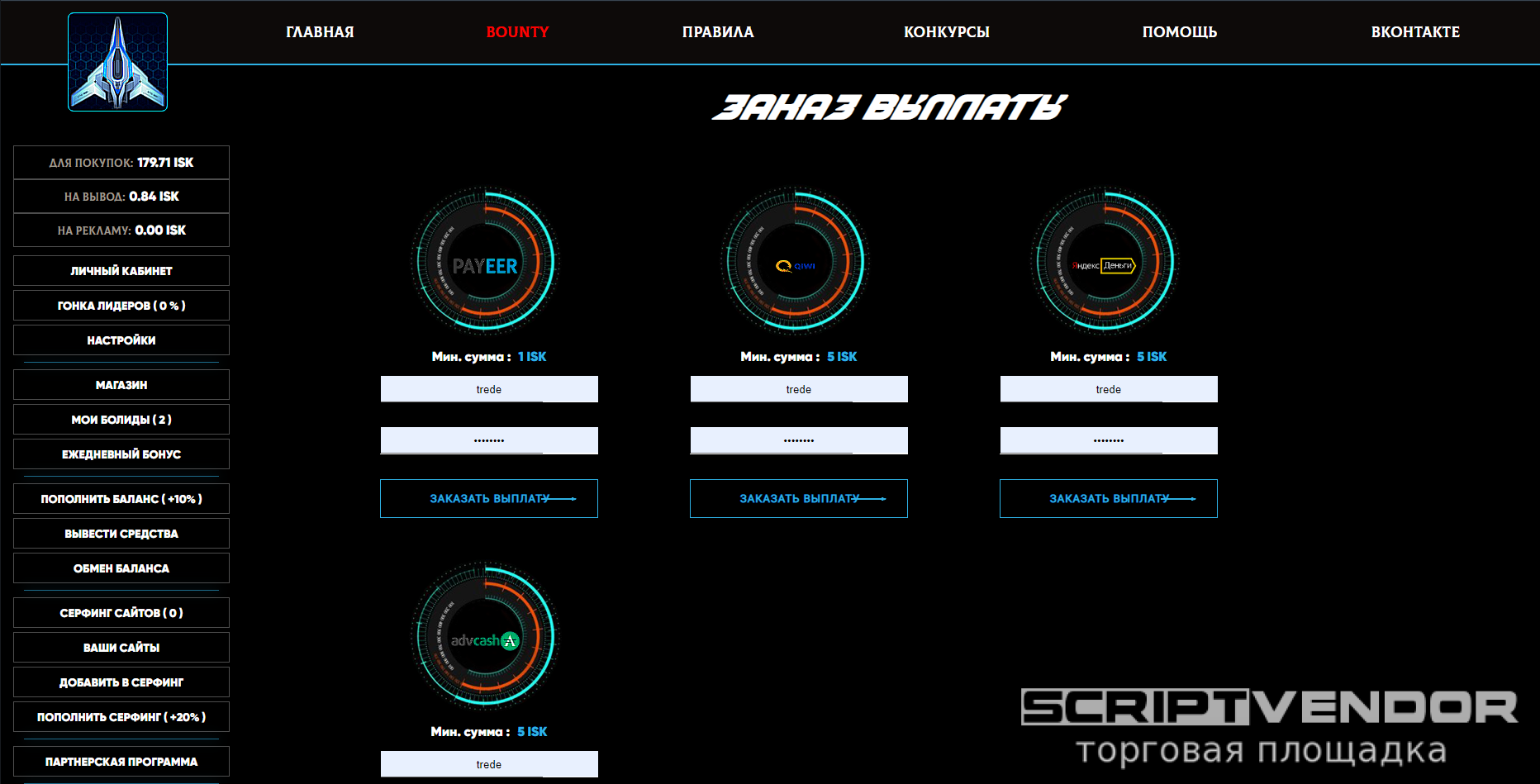Open ОБМЕН БАЛАНСА exchange page
The image size is (1540, 784).
(x=121, y=568)
